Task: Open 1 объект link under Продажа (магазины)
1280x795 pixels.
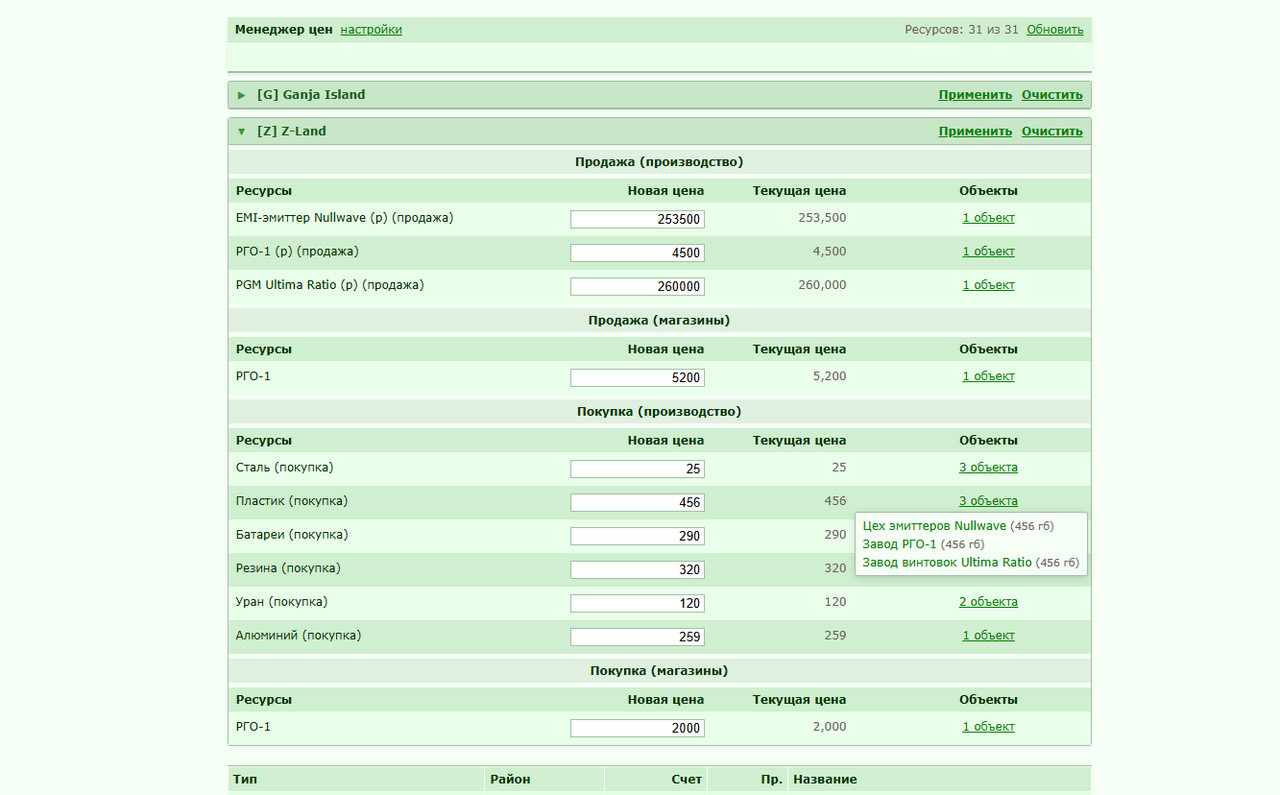Action: click(x=988, y=377)
